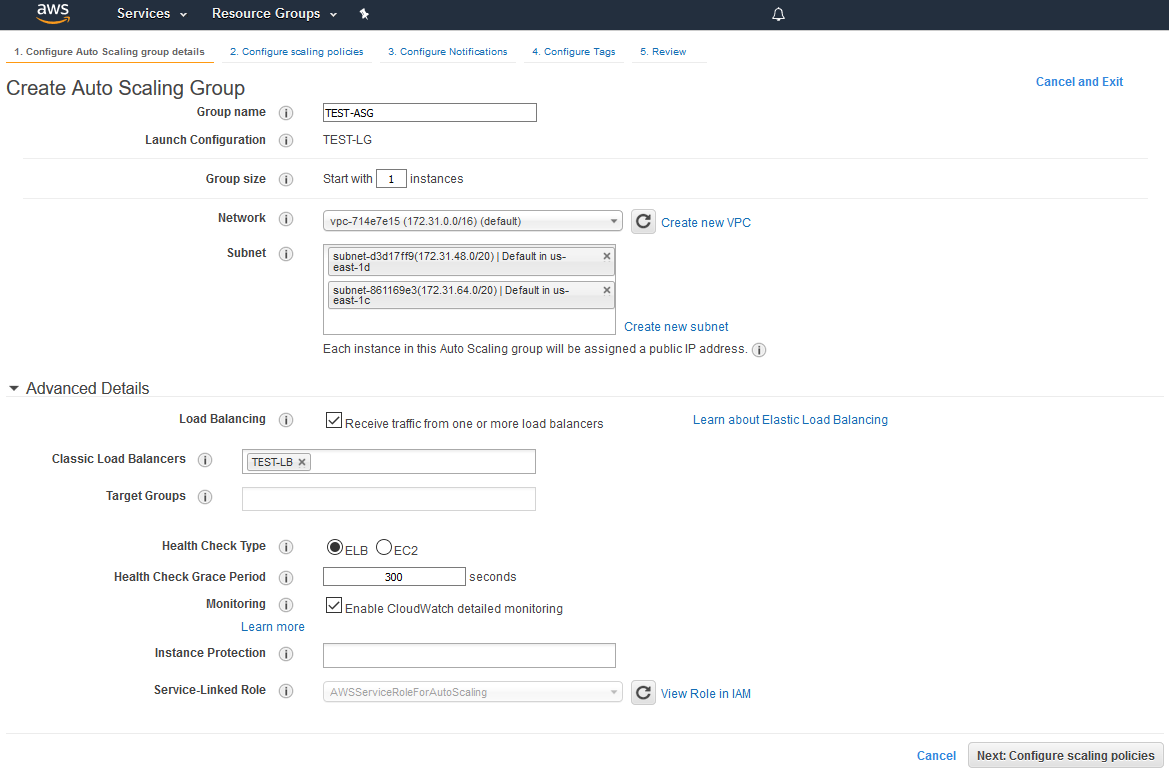Open the Services menu
Viewport: 1169px width, 777px height.
tap(151, 14)
